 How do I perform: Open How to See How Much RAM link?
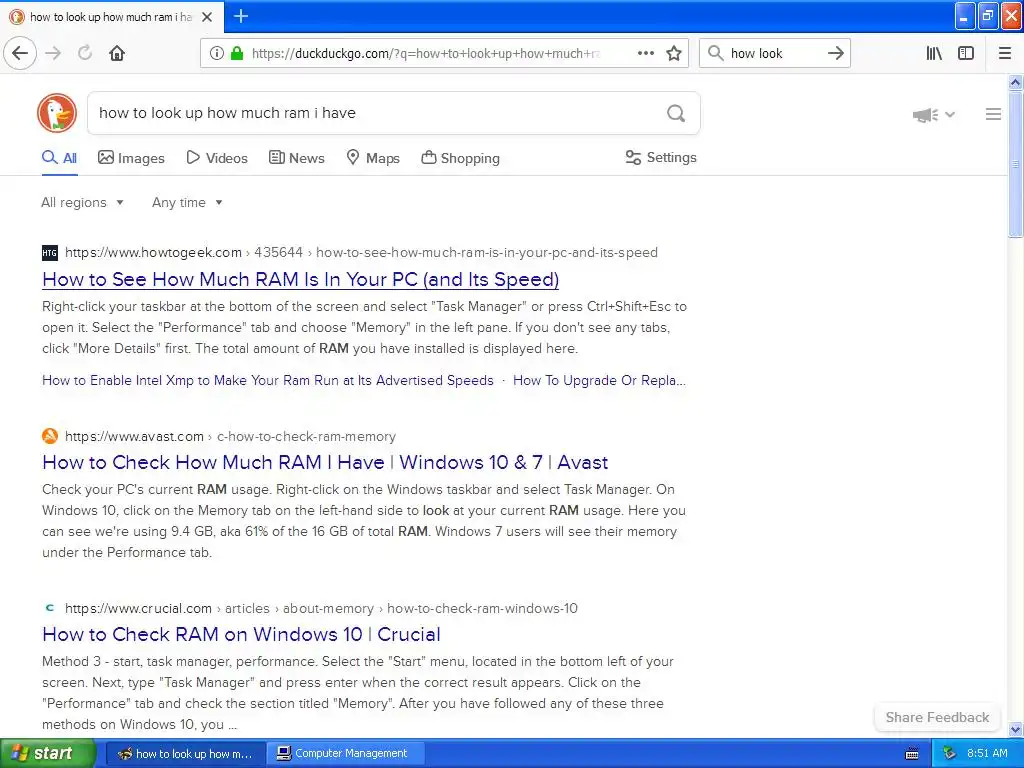[300, 280]
